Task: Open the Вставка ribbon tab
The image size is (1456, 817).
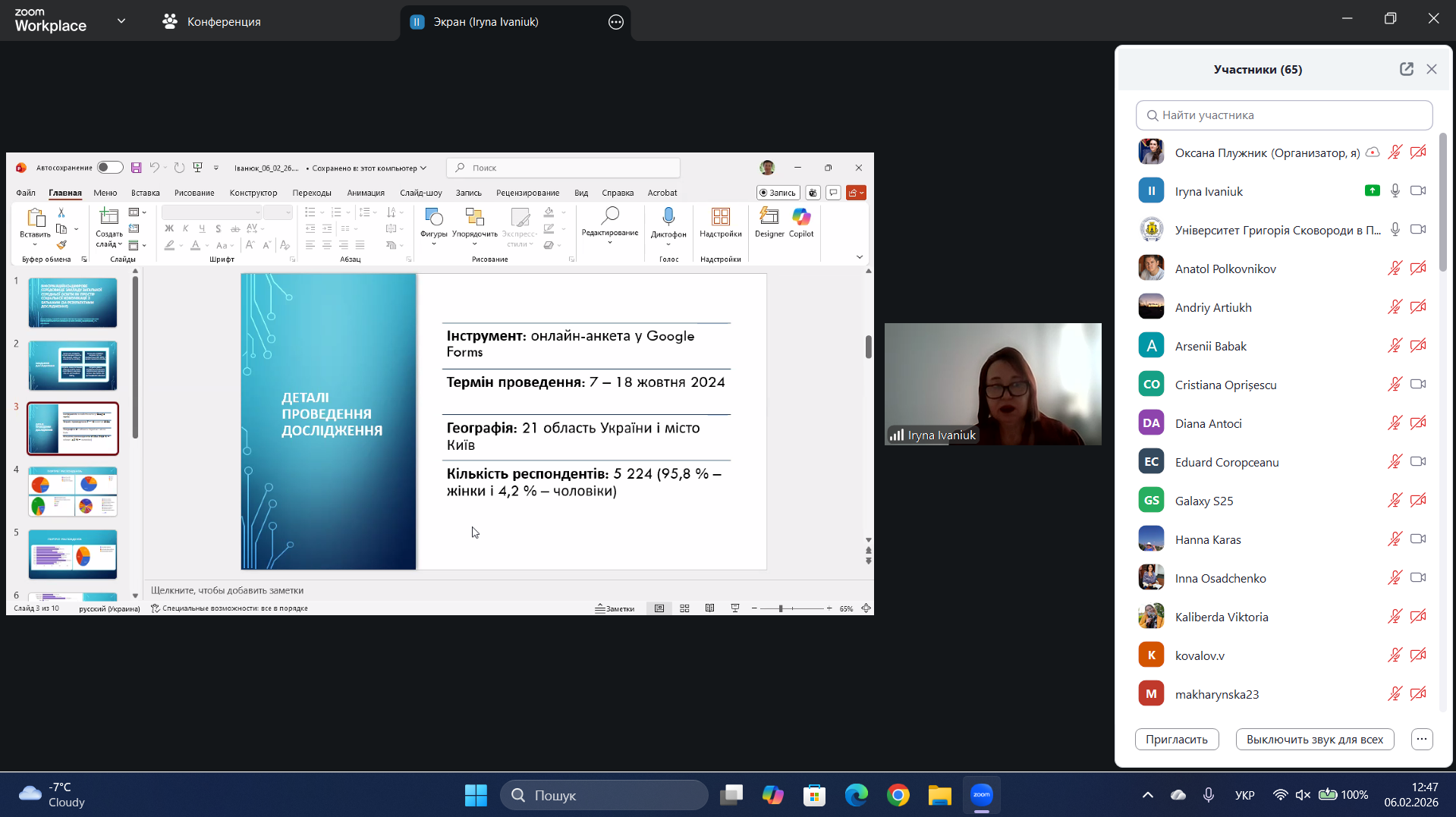Action: (145, 193)
